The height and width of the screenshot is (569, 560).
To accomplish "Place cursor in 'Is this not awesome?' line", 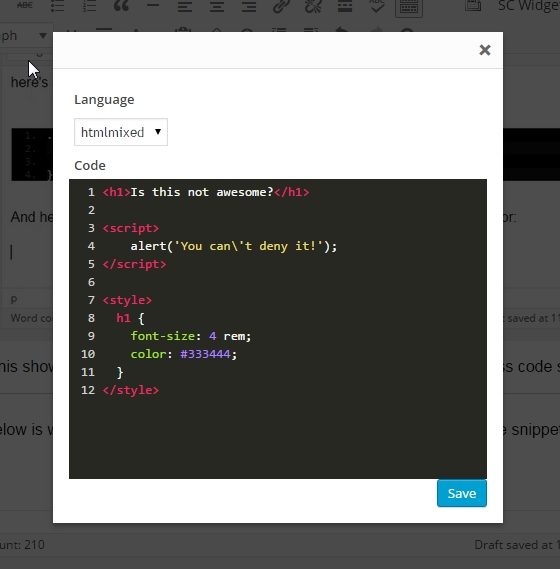I will point(201,192).
